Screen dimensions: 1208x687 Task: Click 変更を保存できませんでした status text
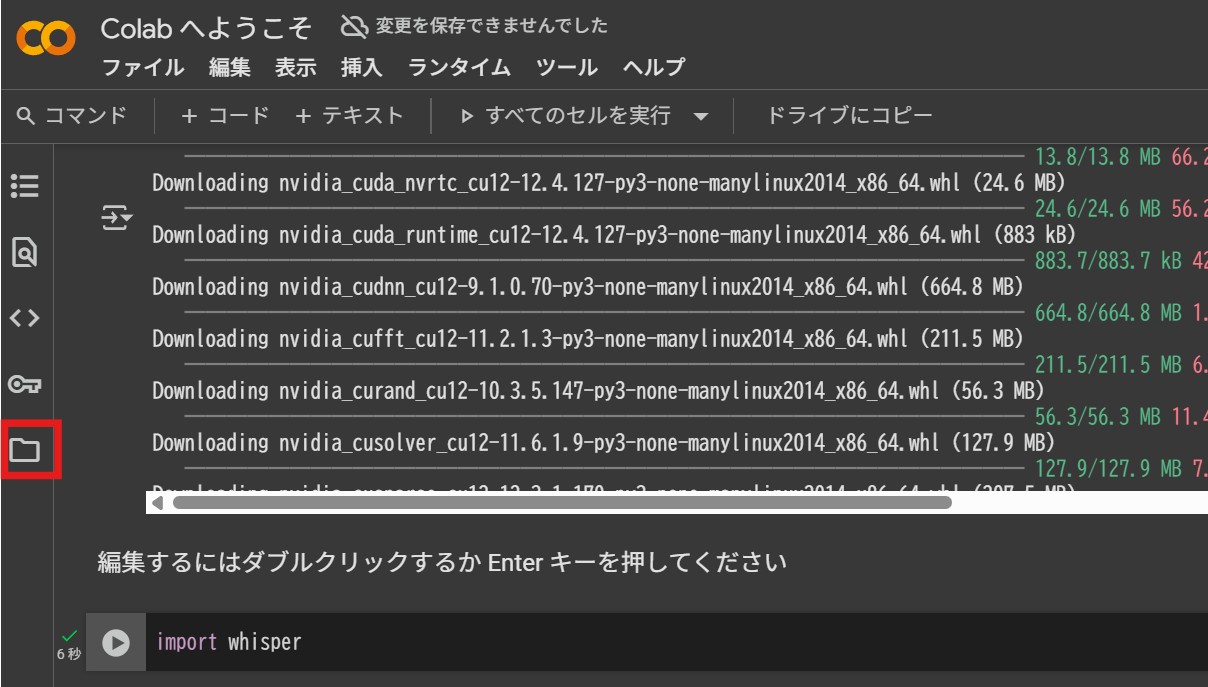491,26
